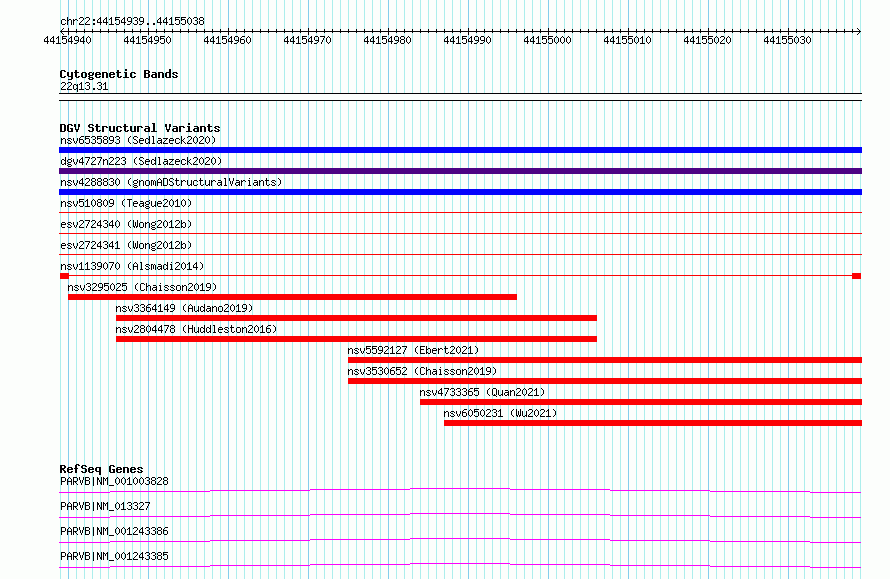The height and width of the screenshot is (579, 890).
Task: Click the thin red line of esv2724340
Action: coord(460,233)
